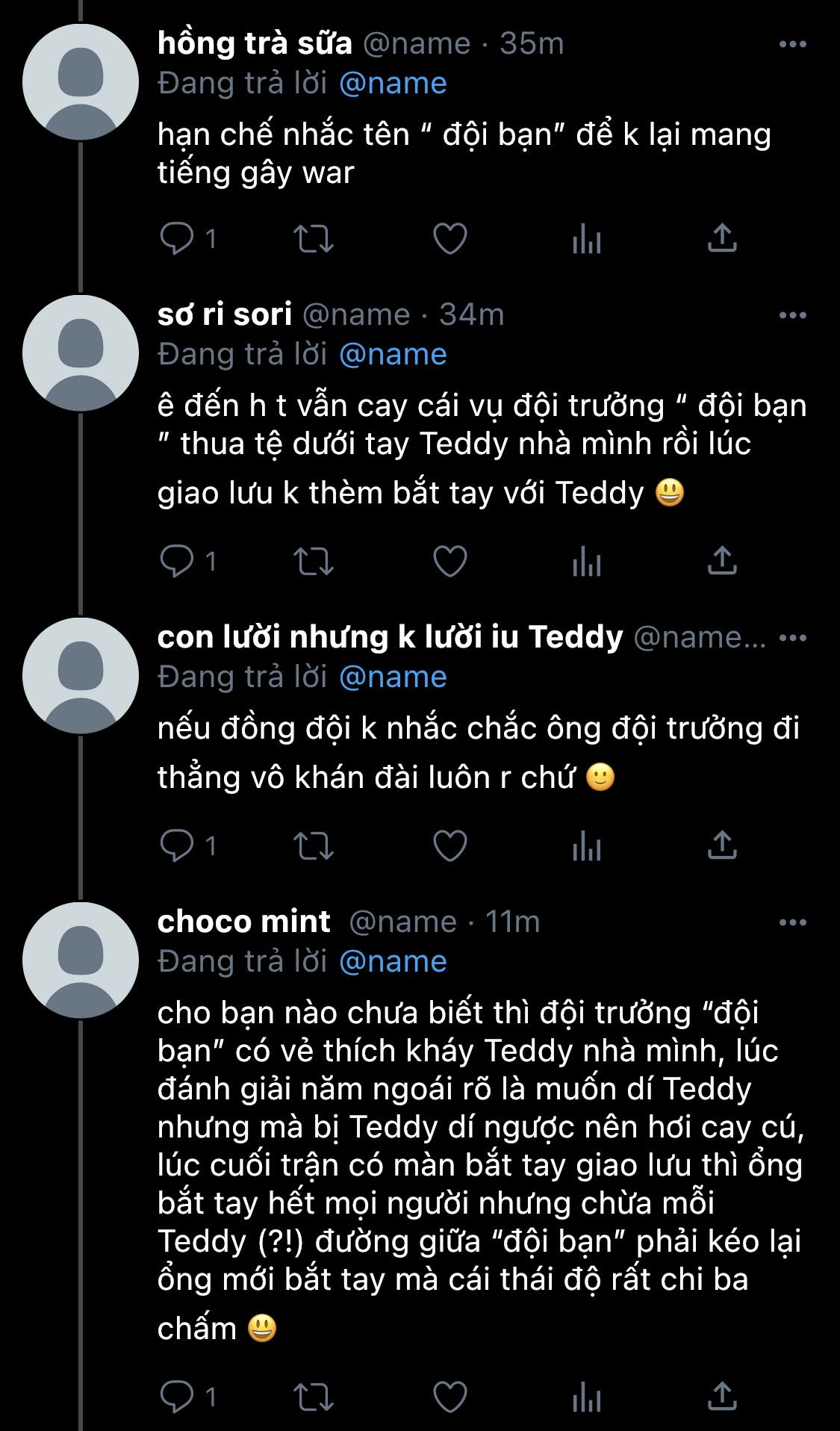Open more options on sơ ri sori's tweet

(792, 315)
